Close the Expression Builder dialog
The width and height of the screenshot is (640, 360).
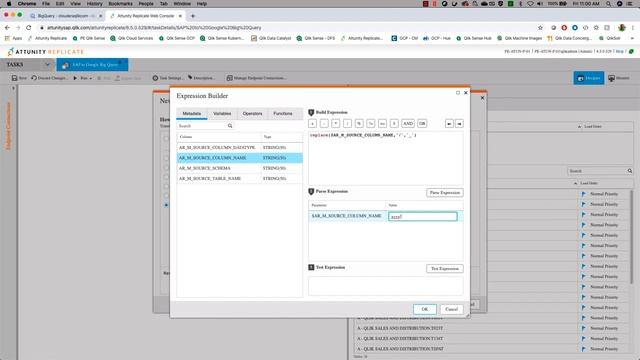click(466, 93)
